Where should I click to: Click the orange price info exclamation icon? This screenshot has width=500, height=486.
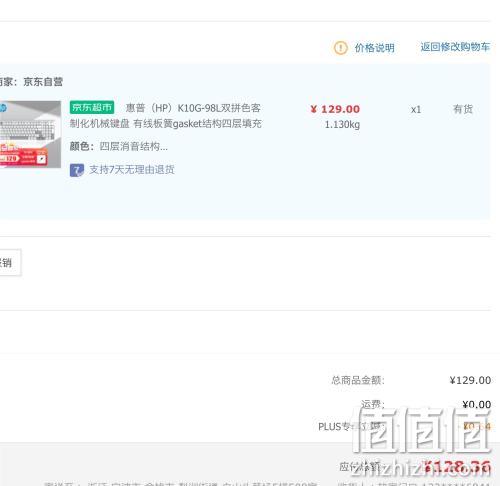(x=340, y=48)
